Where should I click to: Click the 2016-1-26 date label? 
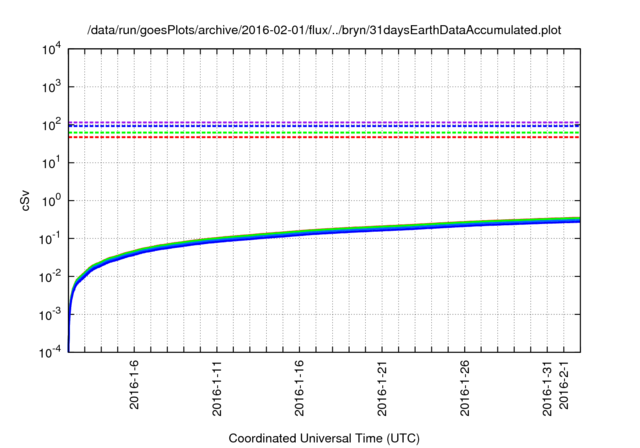(464, 388)
